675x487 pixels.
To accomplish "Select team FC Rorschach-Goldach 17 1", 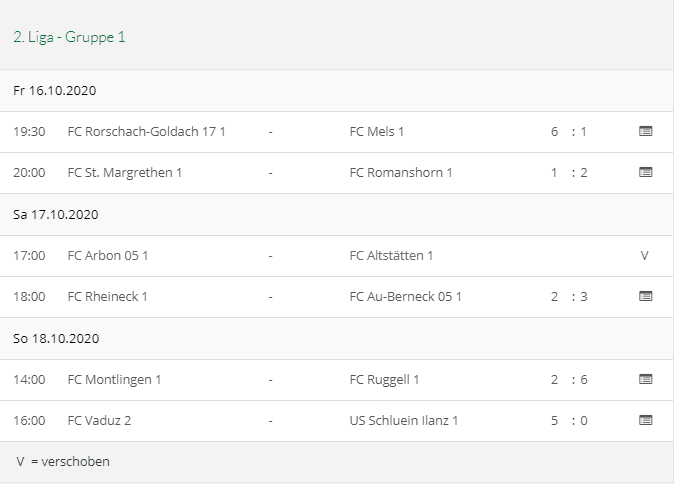I will pyautogui.click(x=146, y=131).
